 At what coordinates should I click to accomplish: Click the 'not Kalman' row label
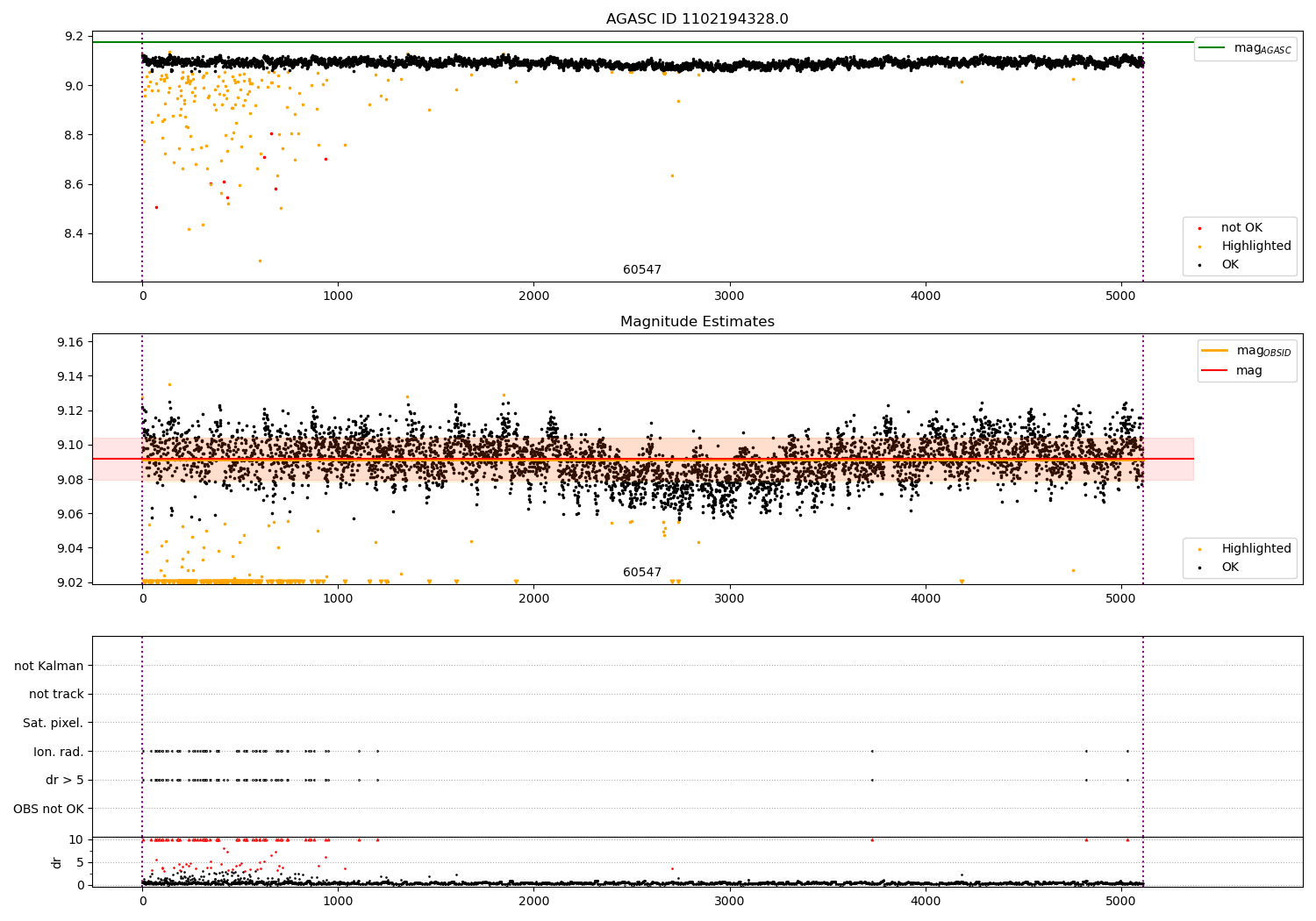49,666
